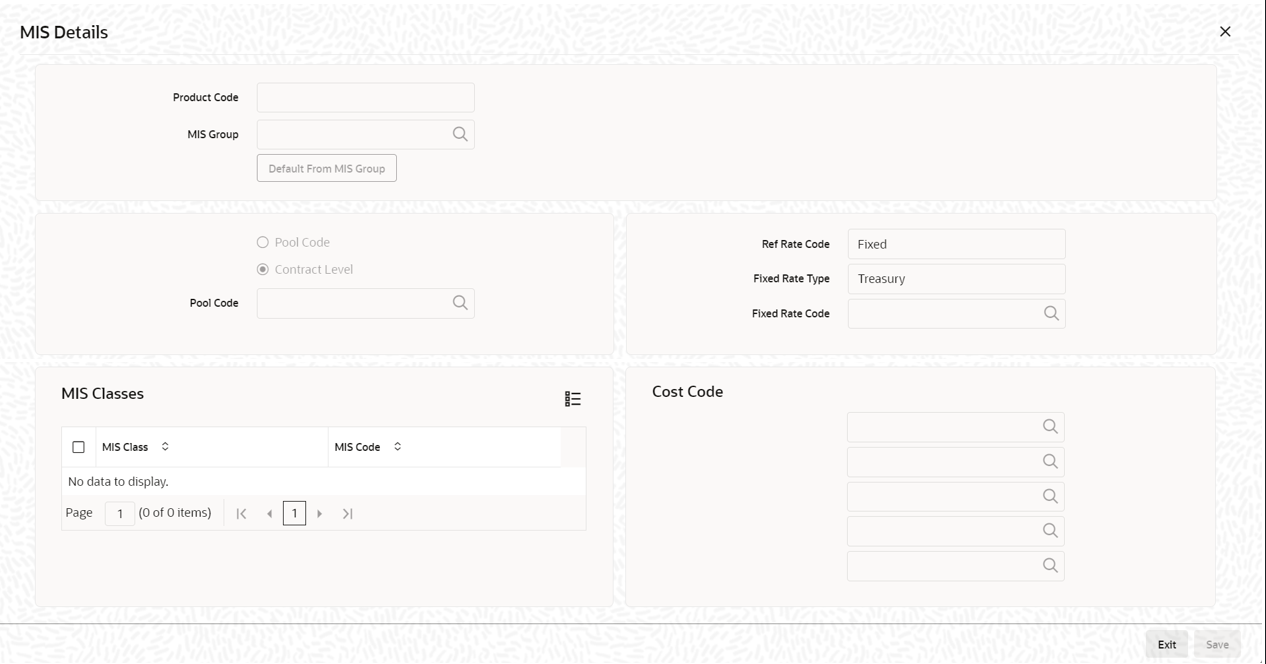This screenshot has width=1266, height=664.
Task: Open the Pool Code lookup search
Action: point(459,302)
